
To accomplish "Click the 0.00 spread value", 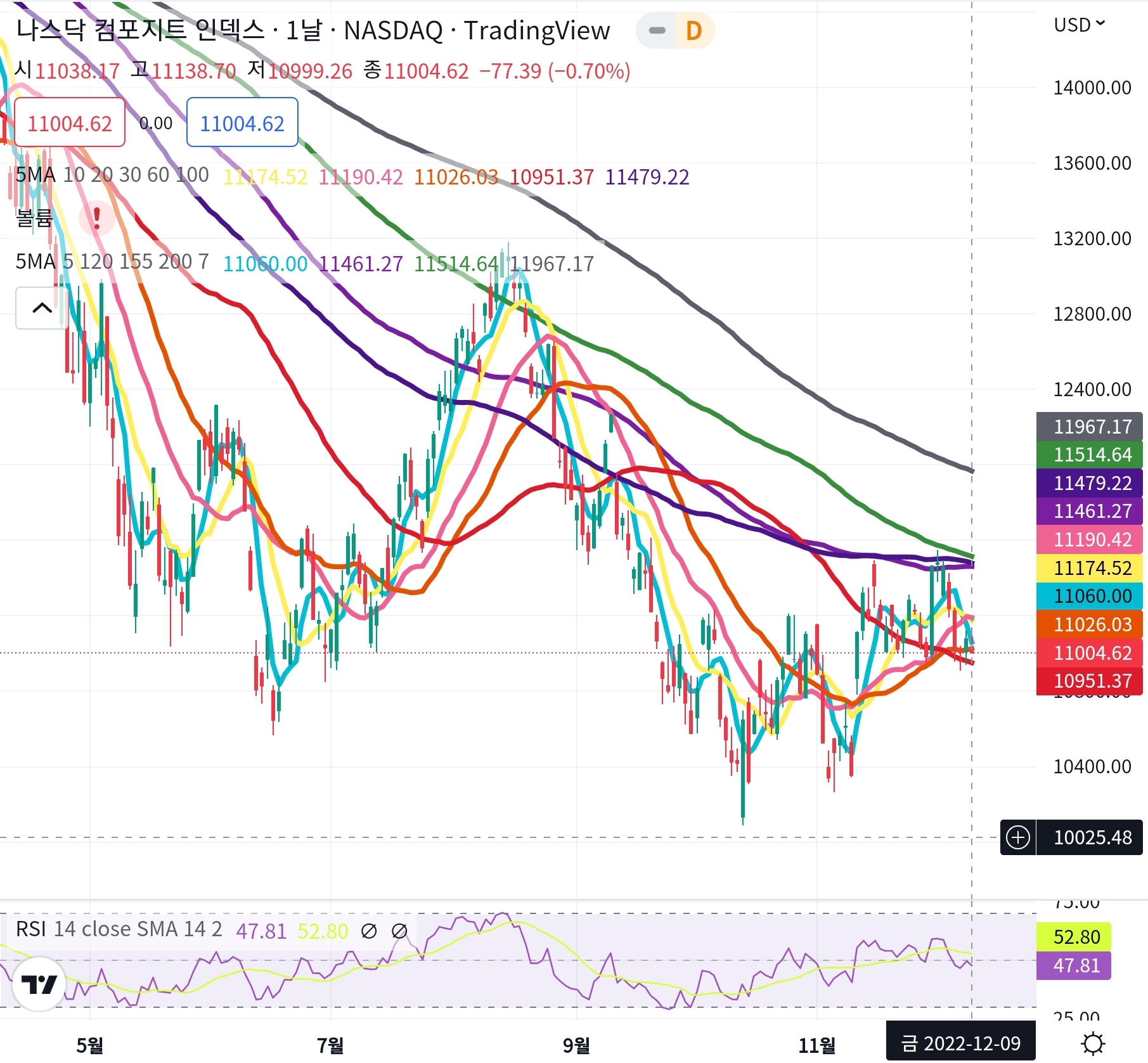I will pyautogui.click(x=156, y=123).
